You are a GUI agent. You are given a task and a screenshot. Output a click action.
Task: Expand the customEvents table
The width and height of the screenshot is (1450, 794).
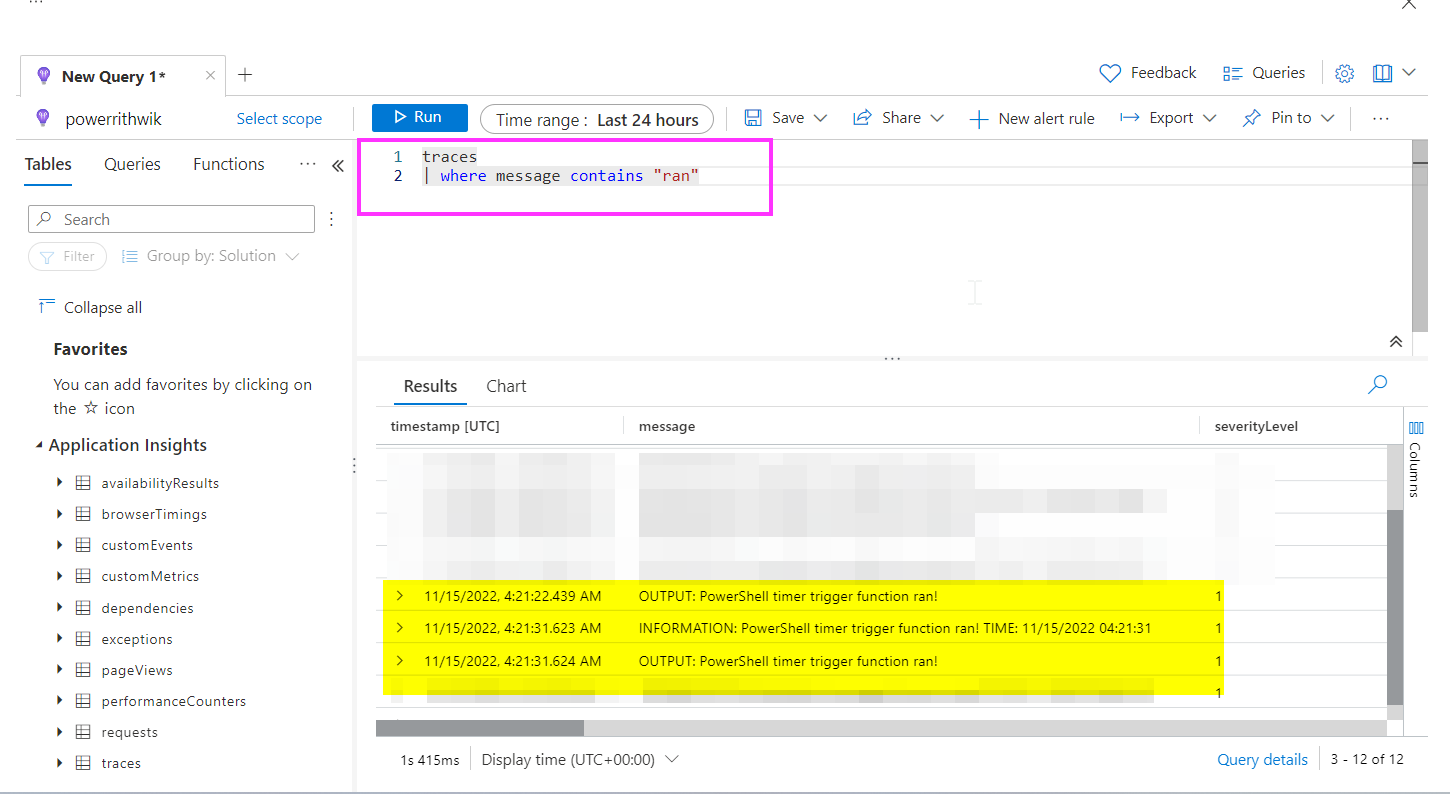click(x=60, y=545)
